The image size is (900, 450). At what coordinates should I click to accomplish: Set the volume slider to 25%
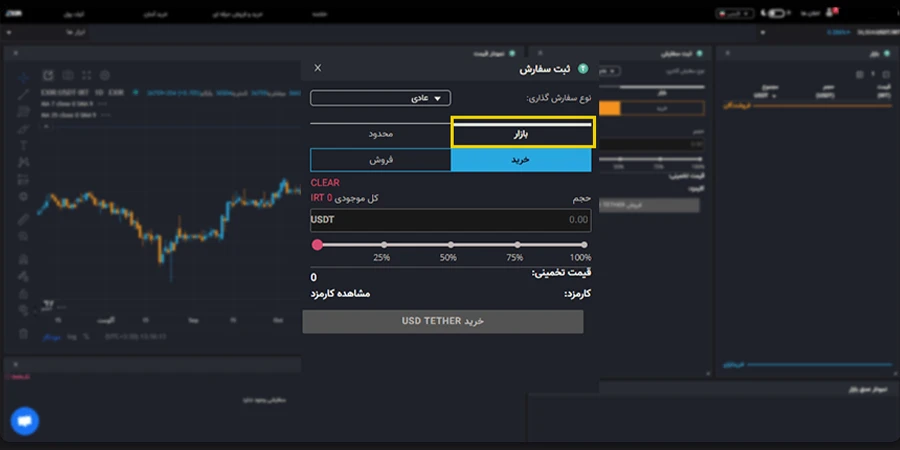pos(384,245)
